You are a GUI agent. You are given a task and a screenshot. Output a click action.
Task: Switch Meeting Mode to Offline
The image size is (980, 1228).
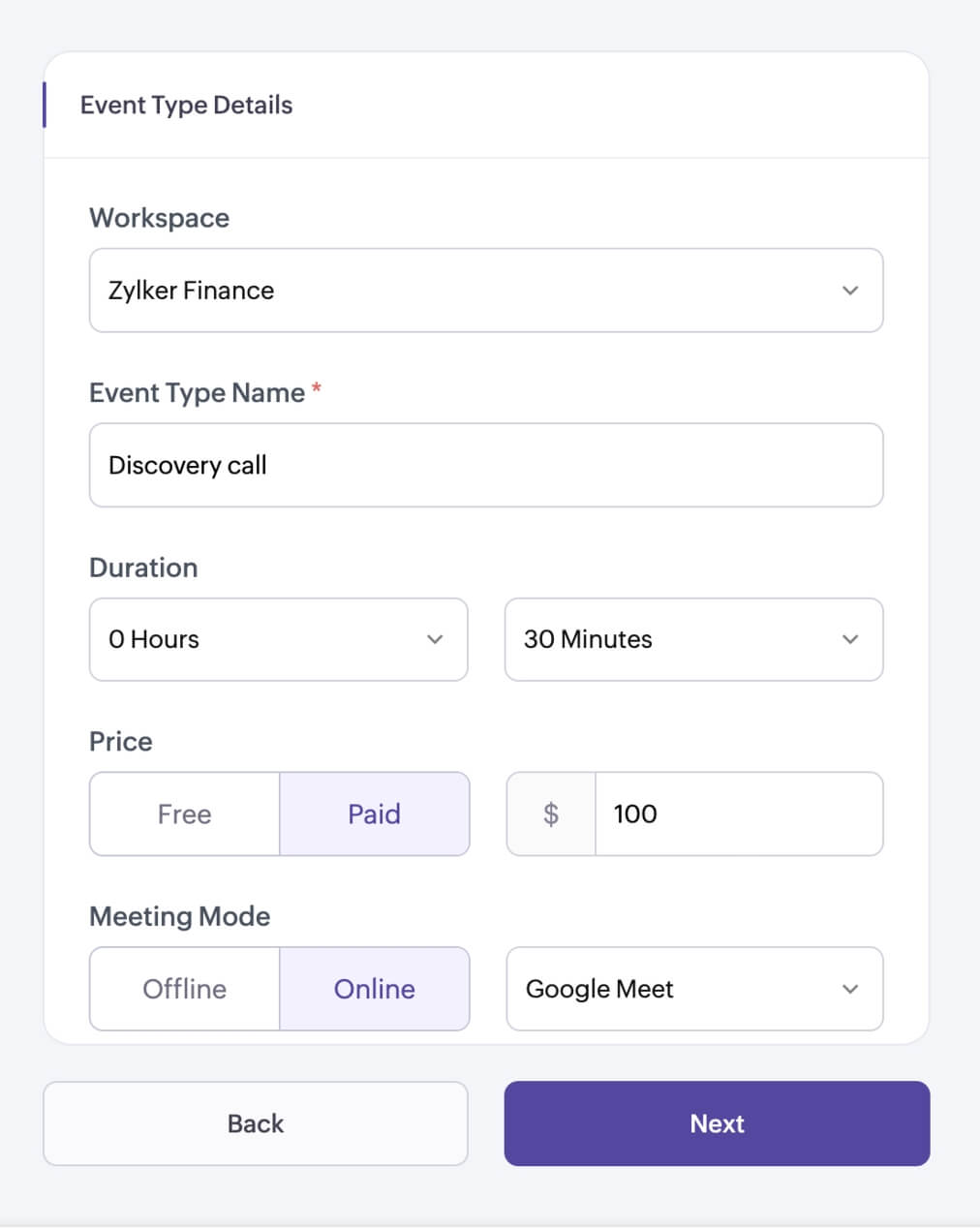185,989
